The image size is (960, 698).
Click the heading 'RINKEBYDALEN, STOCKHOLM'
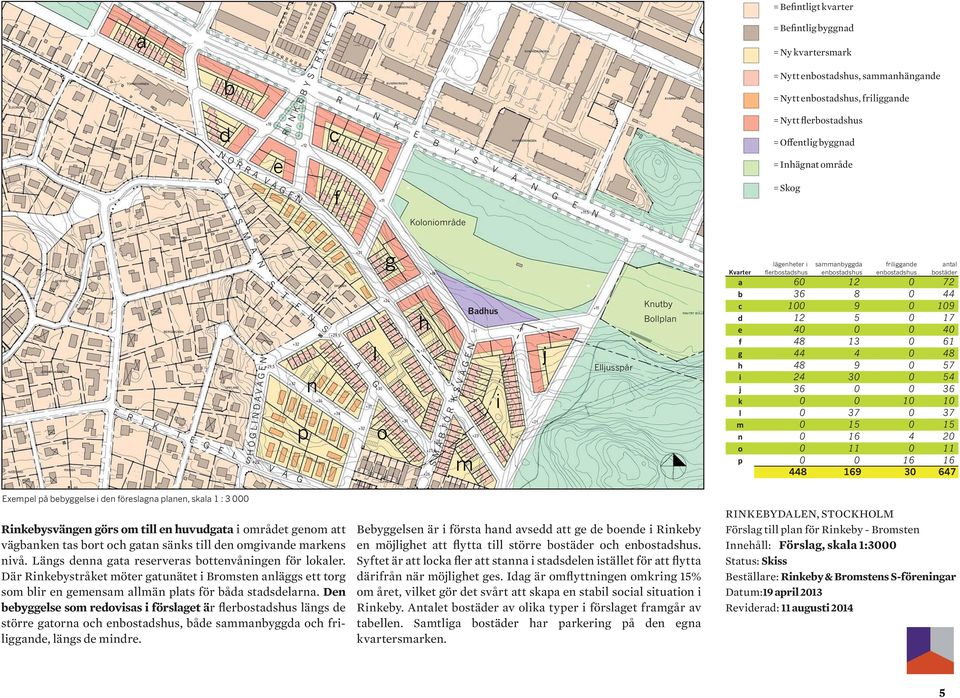(809, 514)
